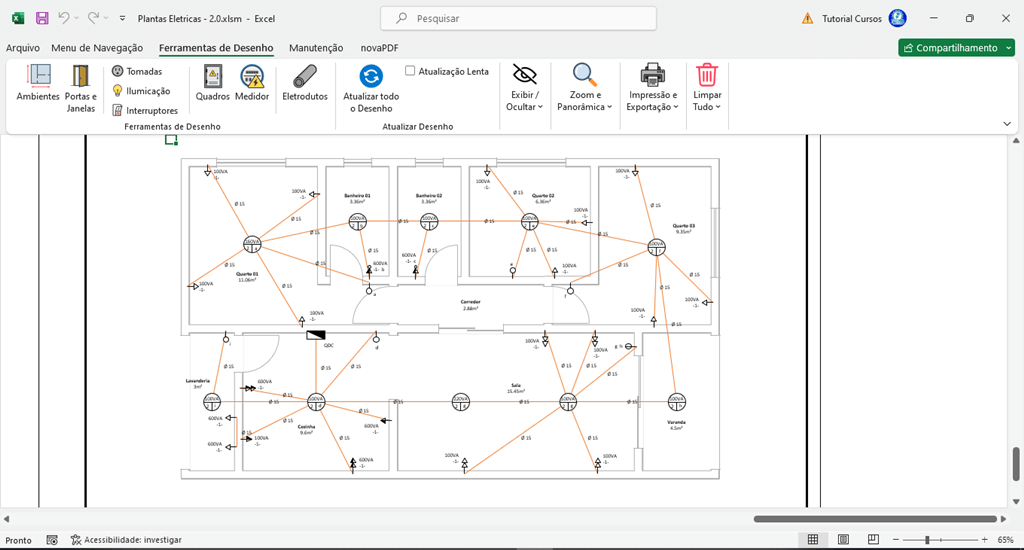Open the Ambientes drawing tool
Viewport: 1024px width, 550px height.
[x=38, y=83]
